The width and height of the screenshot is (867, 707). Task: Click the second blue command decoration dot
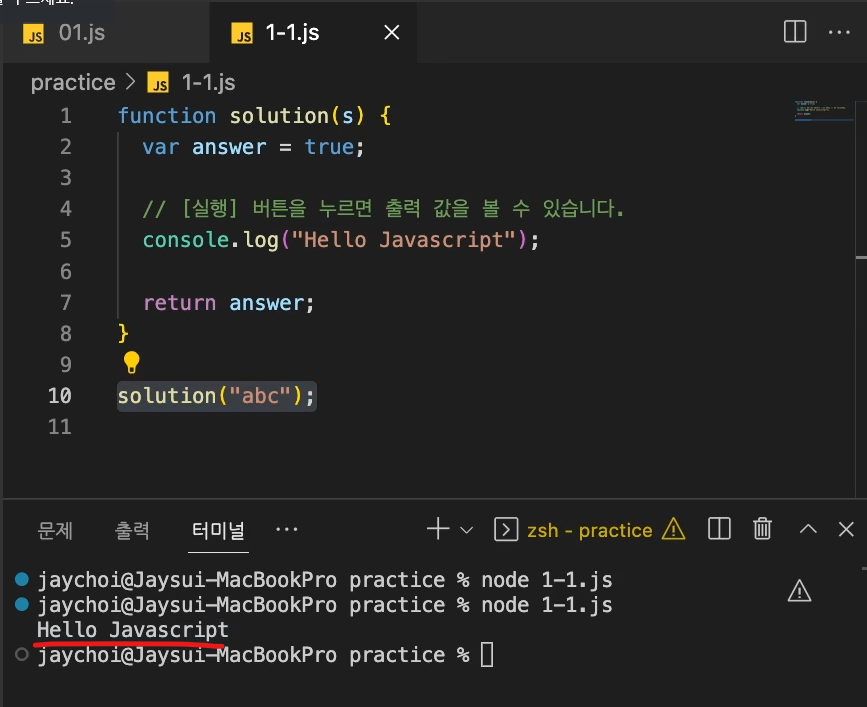(22, 604)
